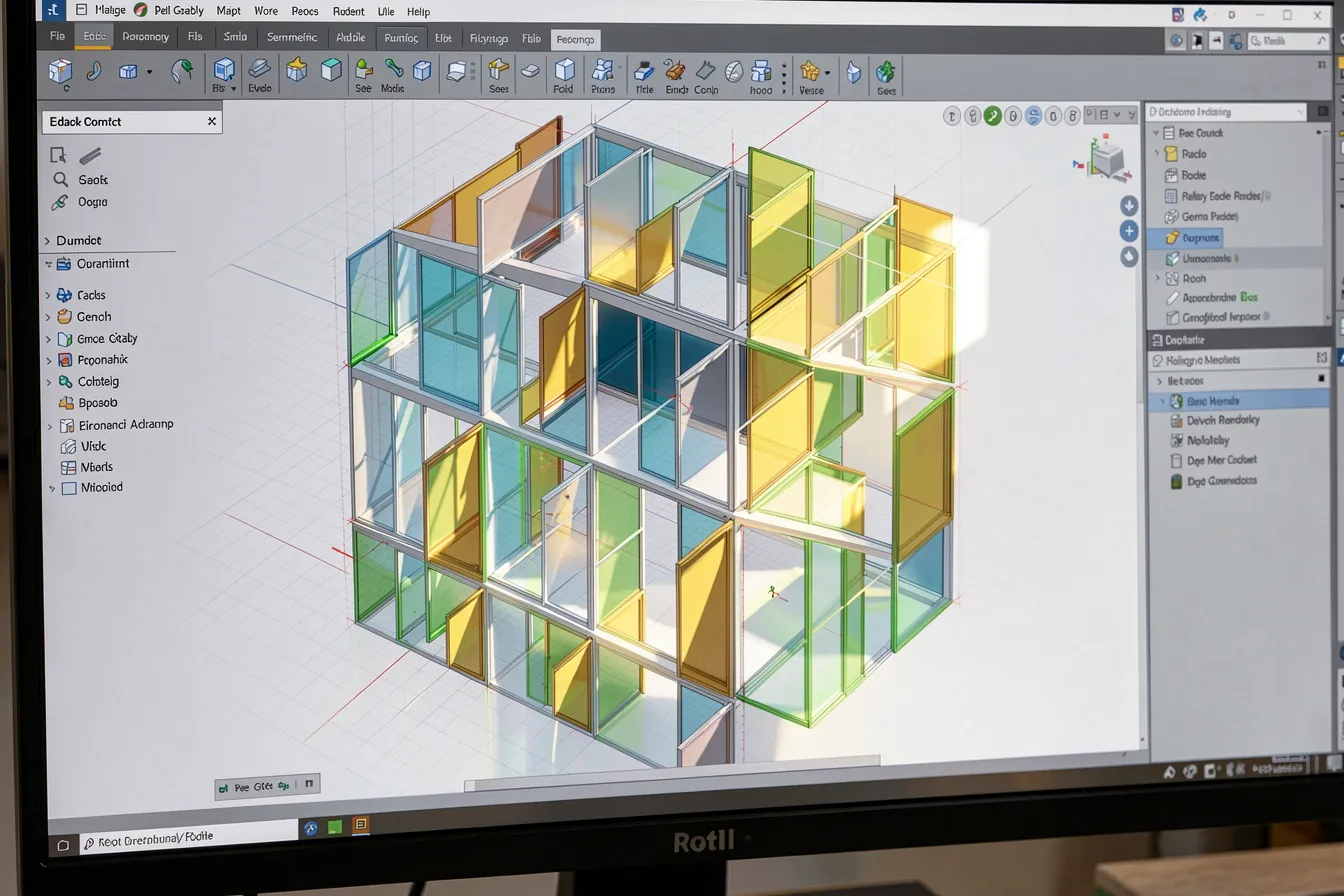Click the green globe Sees icon
The image size is (1344, 896).
pyautogui.click(x=886, y=72)
